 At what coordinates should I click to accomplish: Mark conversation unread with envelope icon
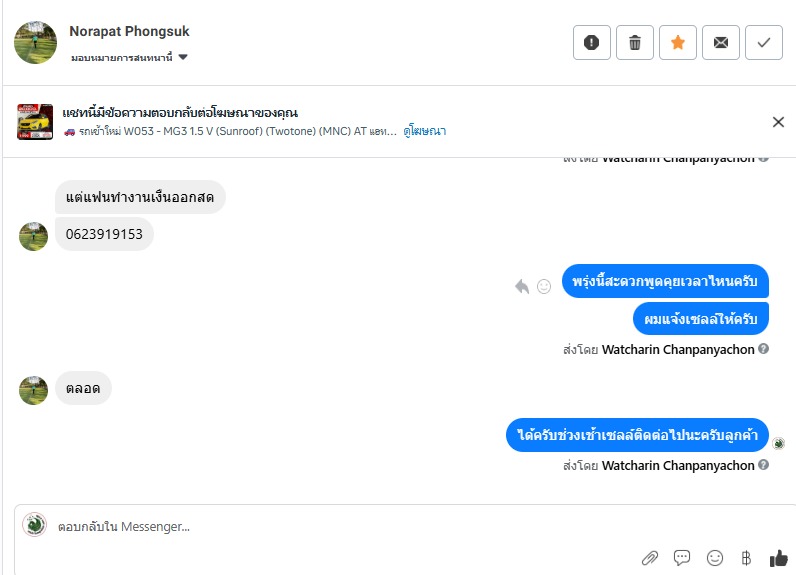[x=720, y=43]
